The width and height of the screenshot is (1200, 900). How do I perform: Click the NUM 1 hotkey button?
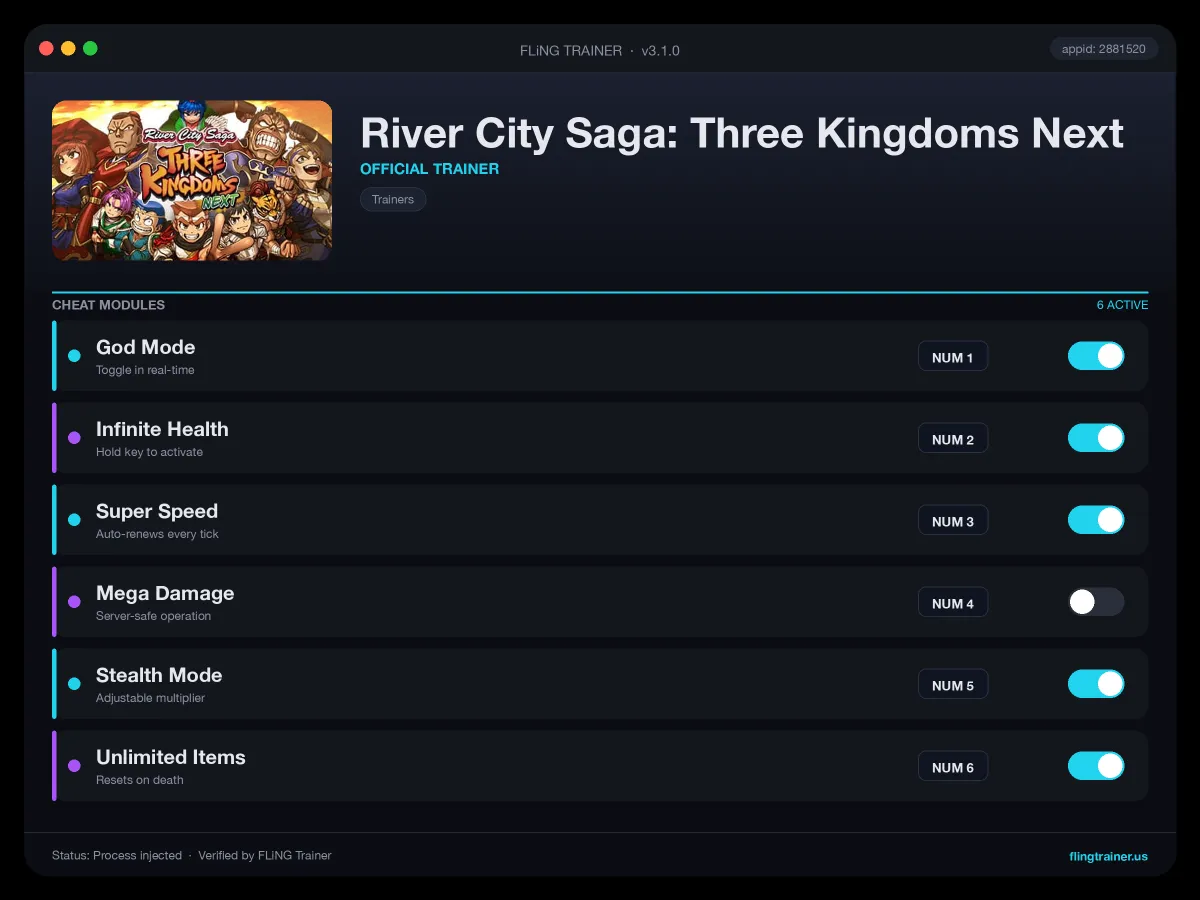click(953, 357)
